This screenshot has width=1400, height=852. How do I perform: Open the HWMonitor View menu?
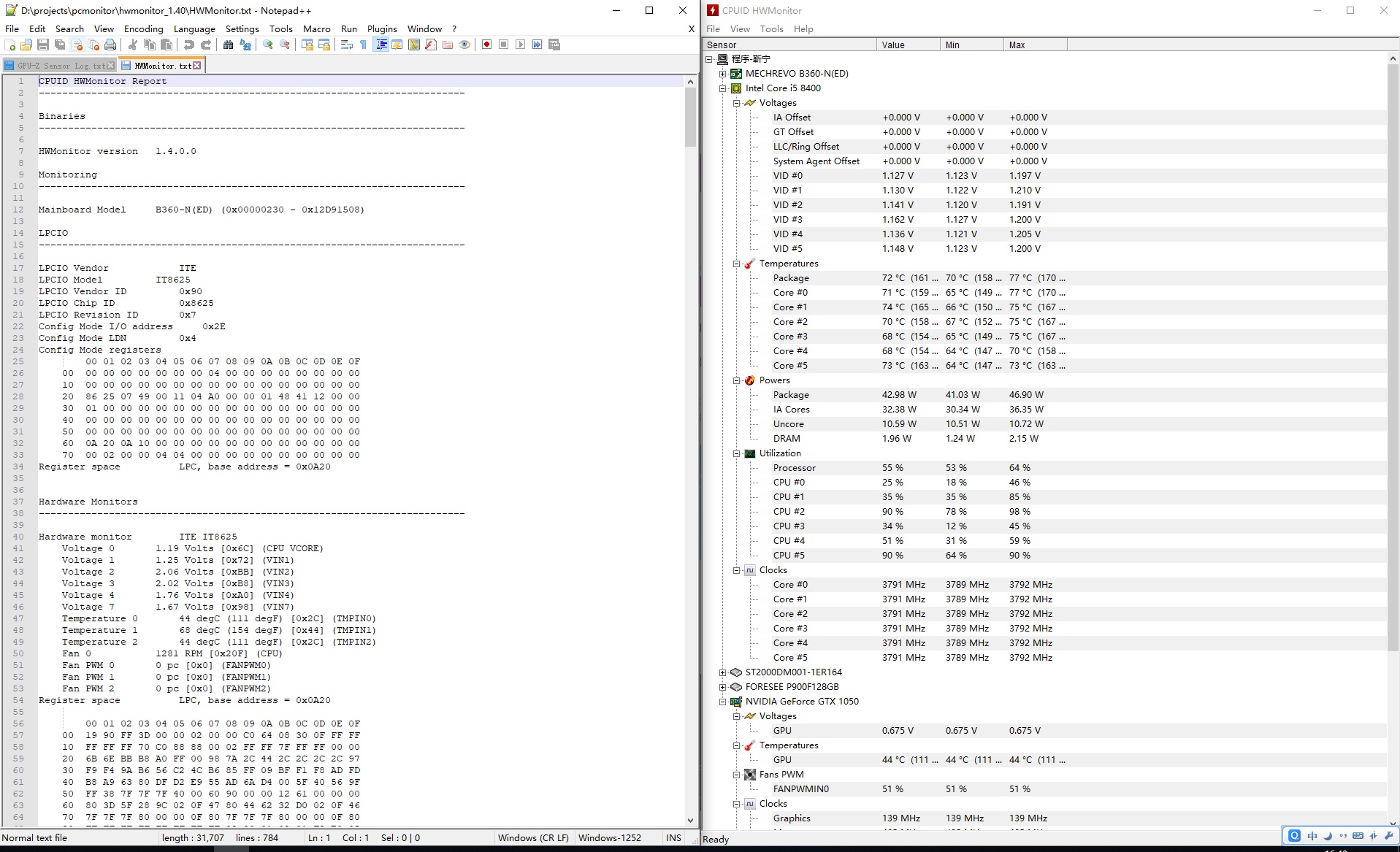tap(740, 29)
